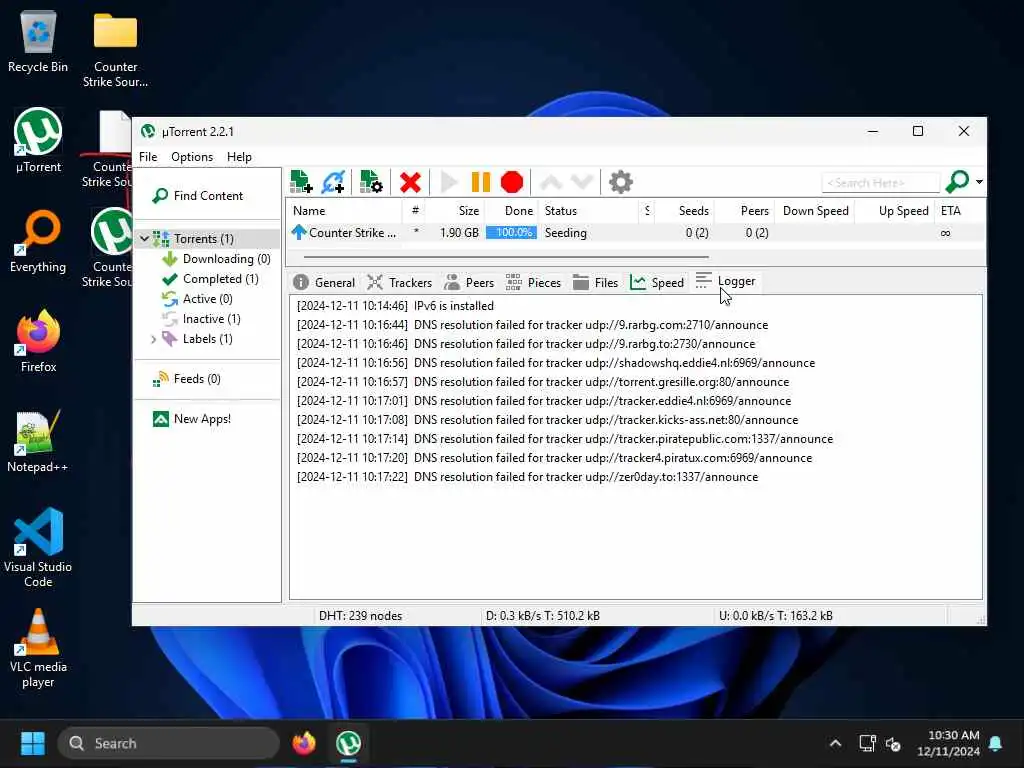Select the µTorrent desktop shortcut
Screen dimensions: 1024x768
[38, 140]
